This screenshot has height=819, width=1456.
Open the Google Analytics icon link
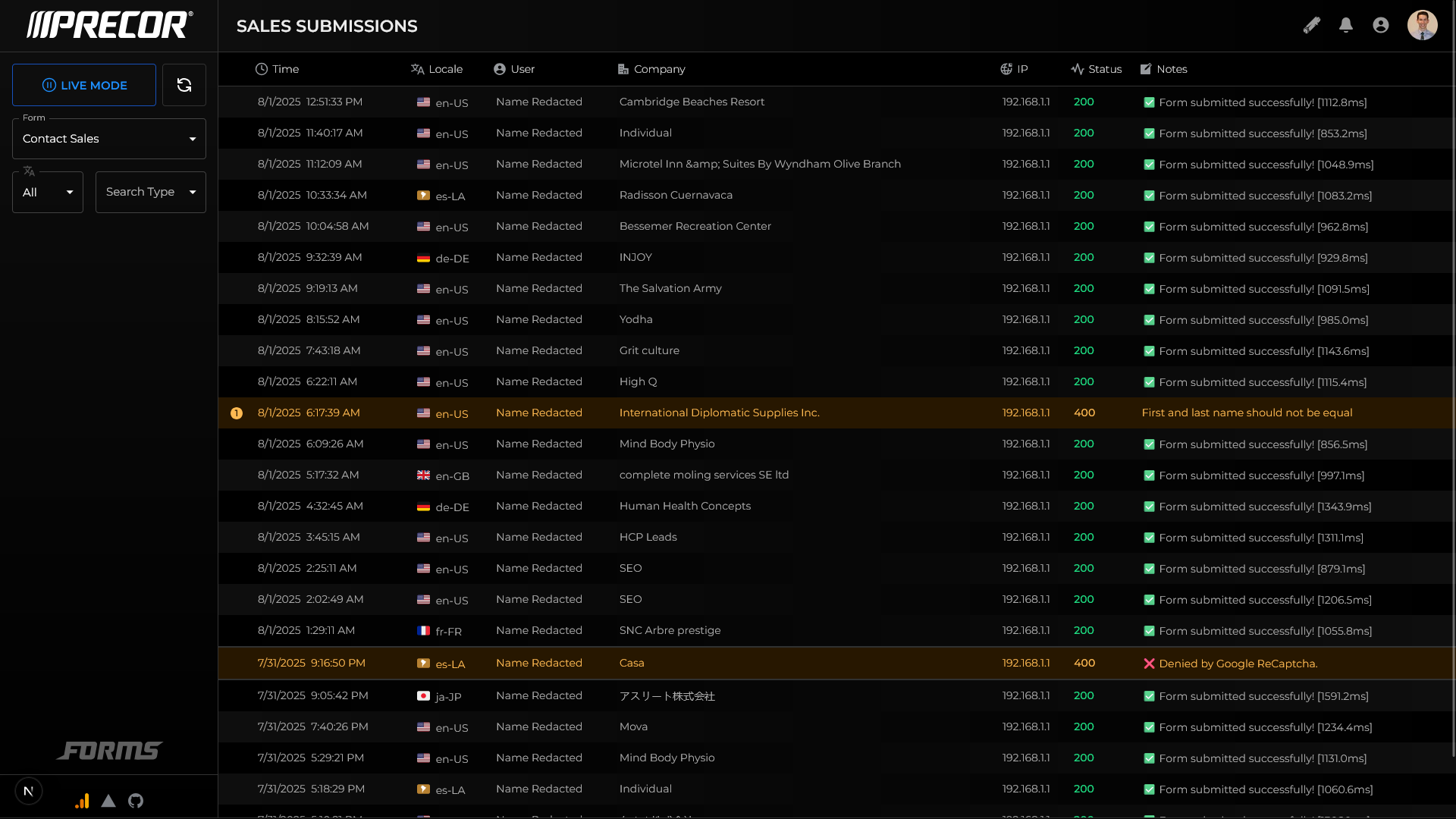coord(82,801)
